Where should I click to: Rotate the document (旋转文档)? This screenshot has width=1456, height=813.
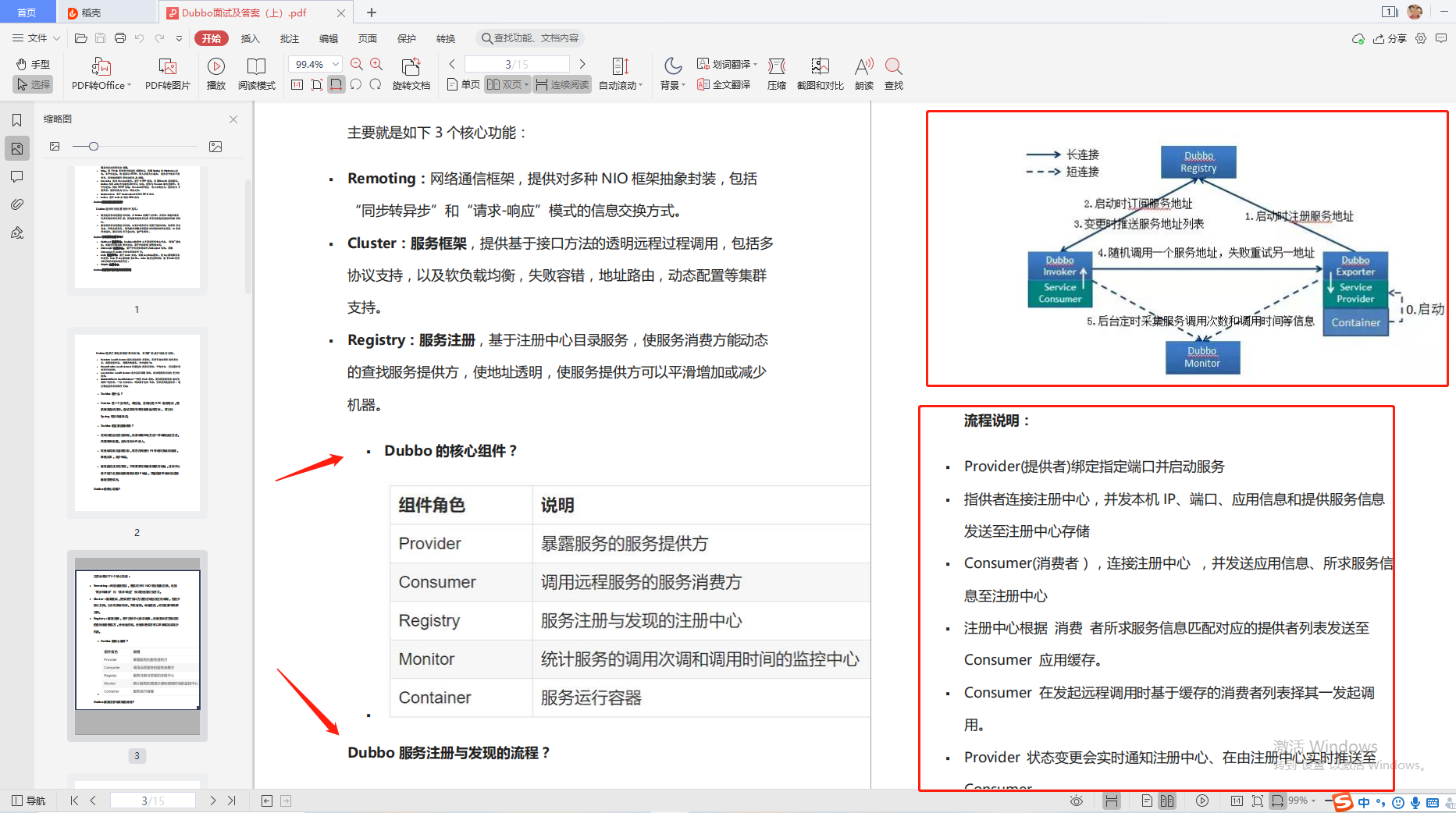pos(411,74)
